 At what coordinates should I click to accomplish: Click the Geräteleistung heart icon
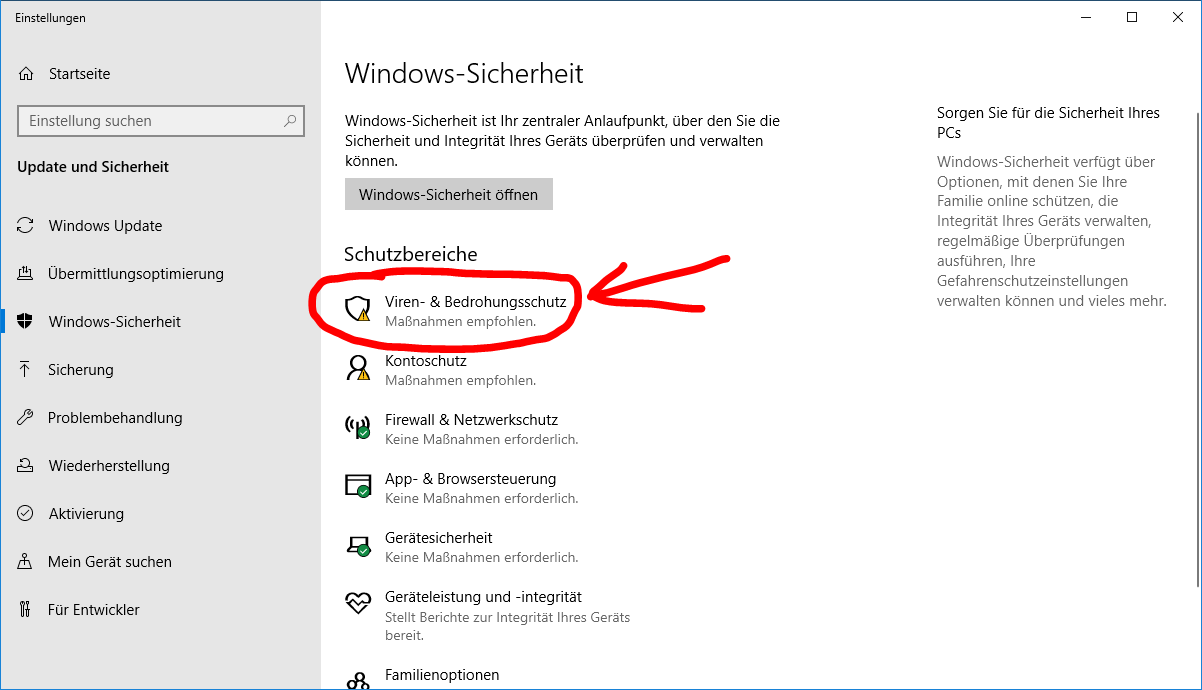[358, 603]
